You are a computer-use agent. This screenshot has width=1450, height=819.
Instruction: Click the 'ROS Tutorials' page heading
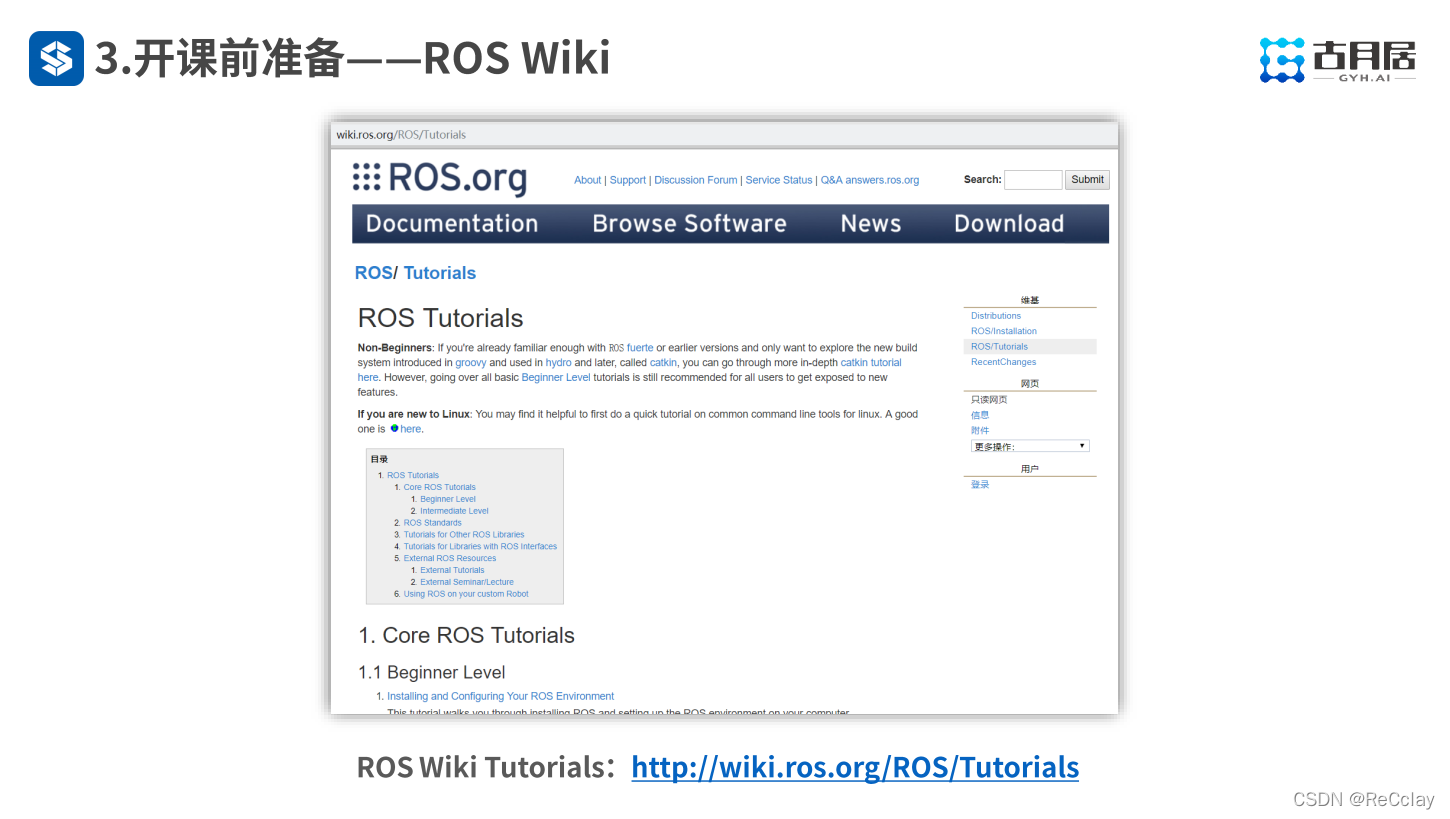tap(441, 318)
